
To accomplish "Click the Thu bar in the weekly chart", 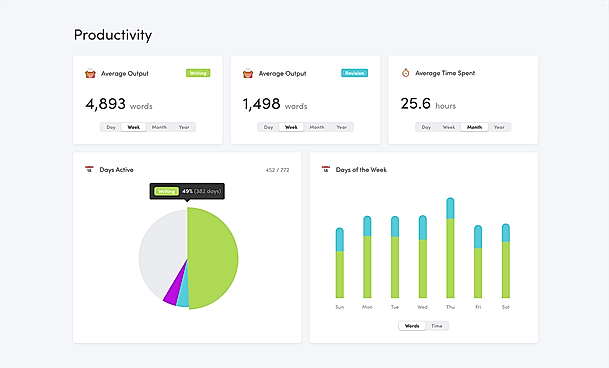I will coord(450,248).
